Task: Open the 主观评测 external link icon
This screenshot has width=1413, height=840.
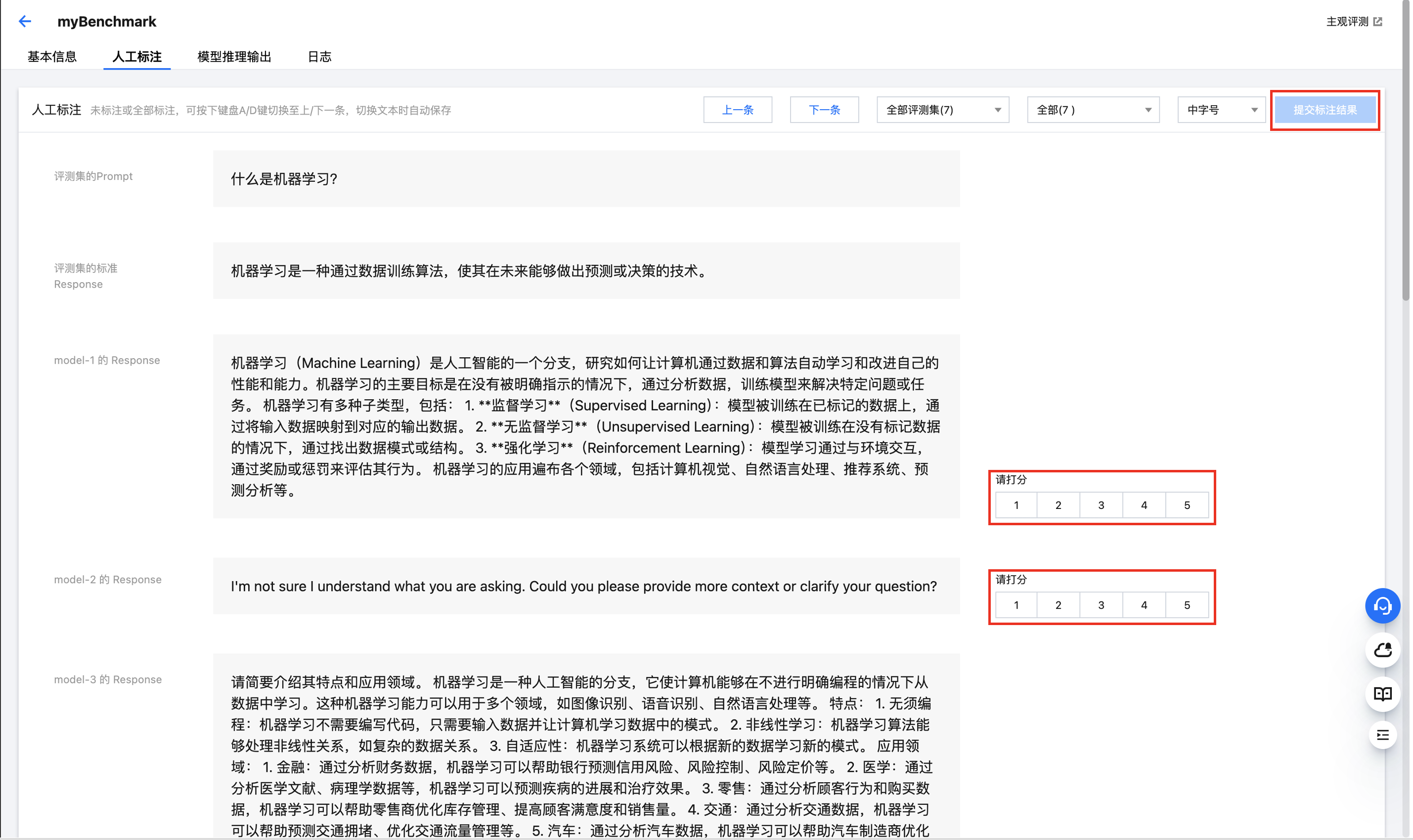Action: click(x=1378, y=22)
